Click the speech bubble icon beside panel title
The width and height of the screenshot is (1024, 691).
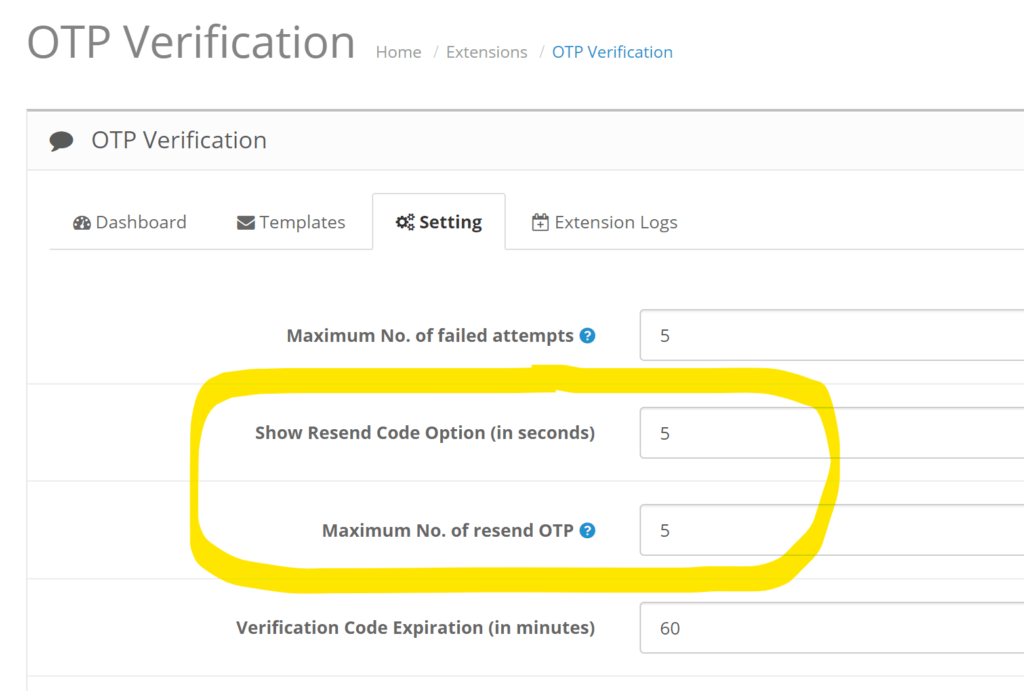click(x=61, y=140)
